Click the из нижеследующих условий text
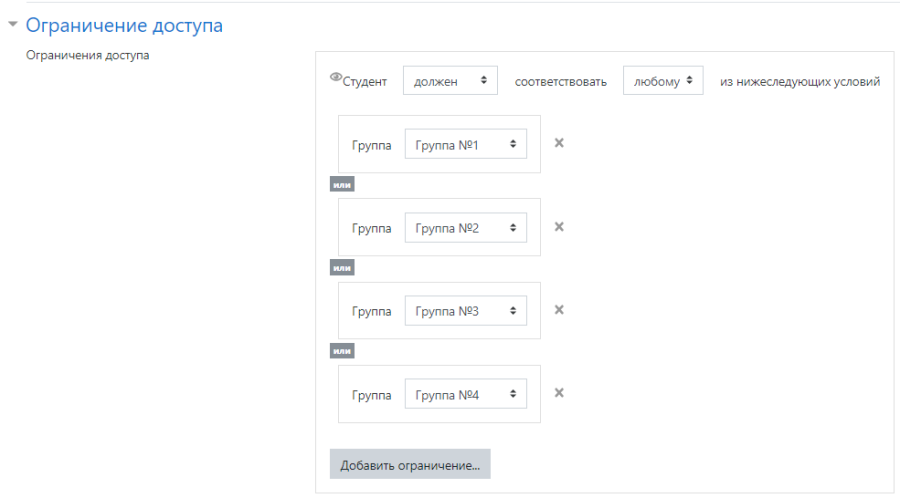Screen dimensions: 900x498 pyautogui.click(x=800, y=81)
